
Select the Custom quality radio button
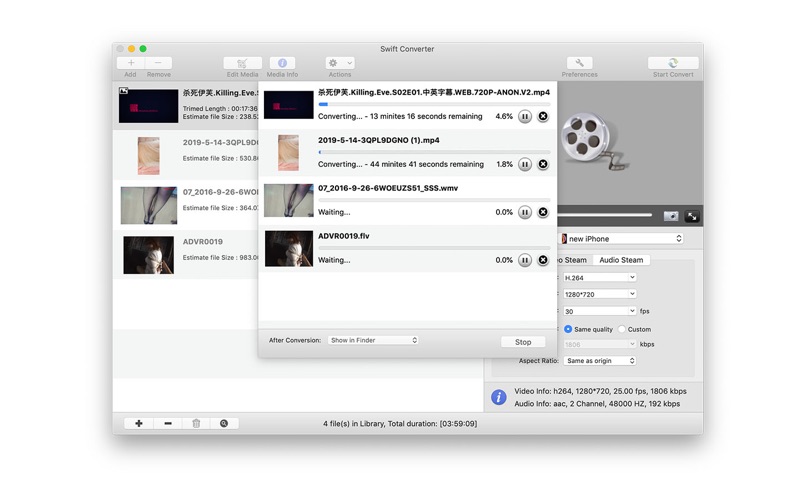coord(622,329)
